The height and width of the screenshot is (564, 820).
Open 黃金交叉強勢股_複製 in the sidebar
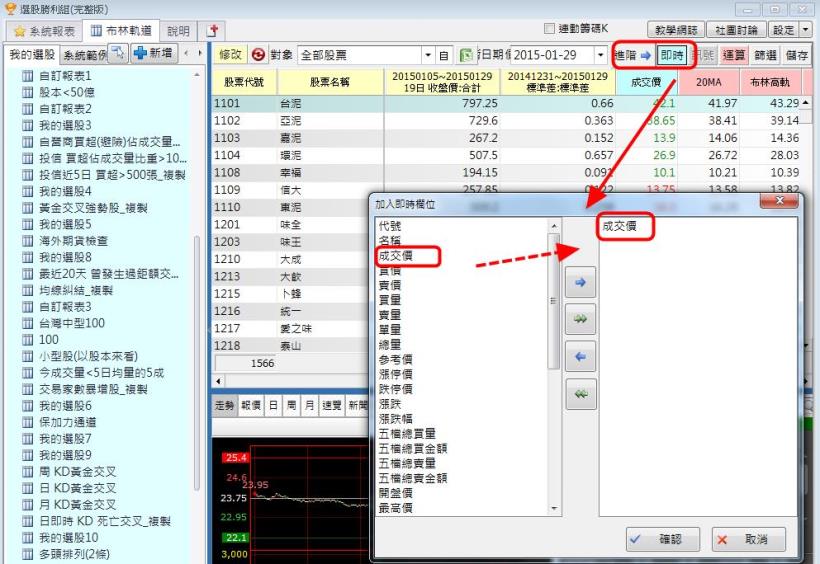tap(94, 208)
